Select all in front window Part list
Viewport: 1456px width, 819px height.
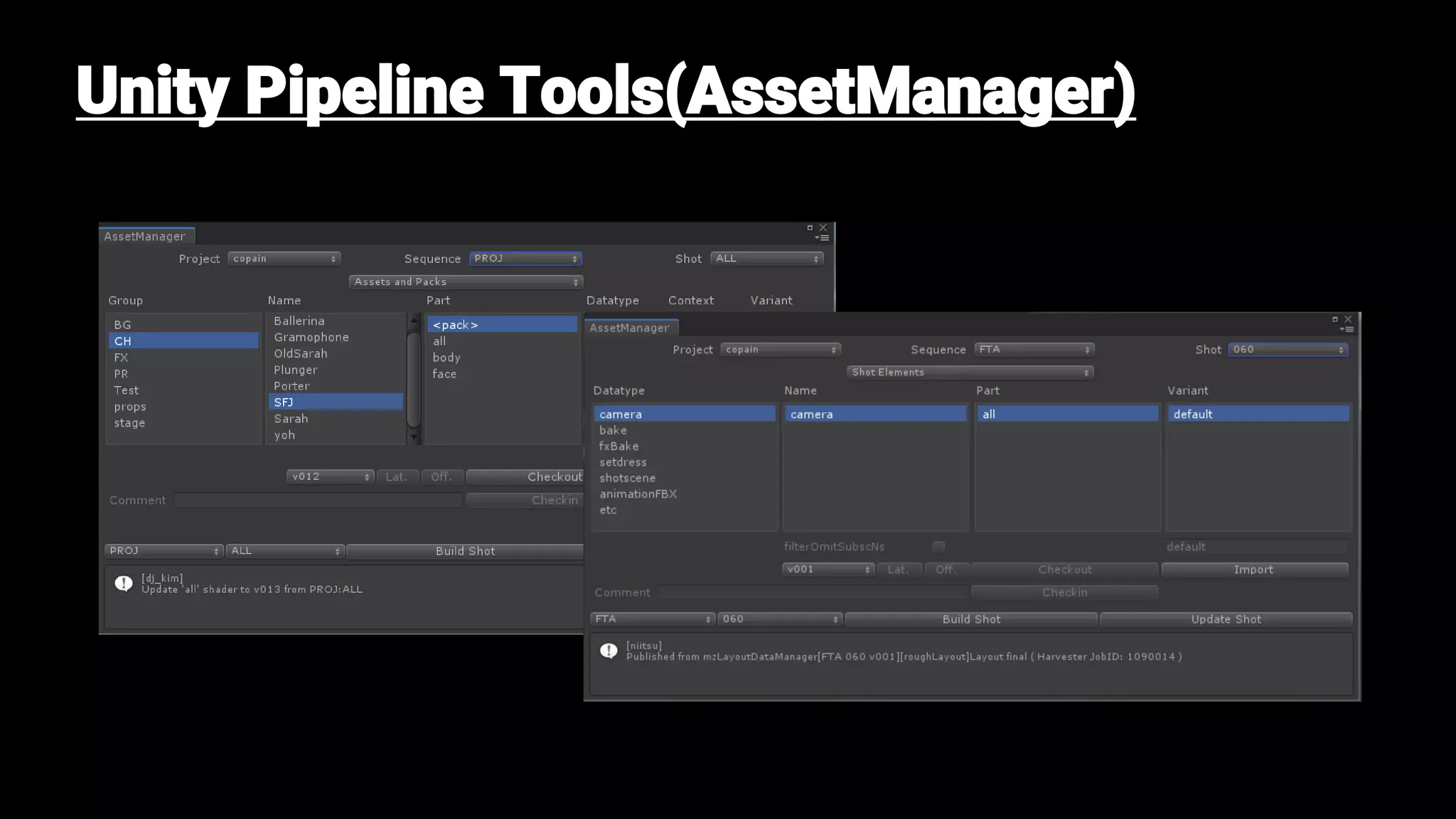click(x=1067, y=414)
